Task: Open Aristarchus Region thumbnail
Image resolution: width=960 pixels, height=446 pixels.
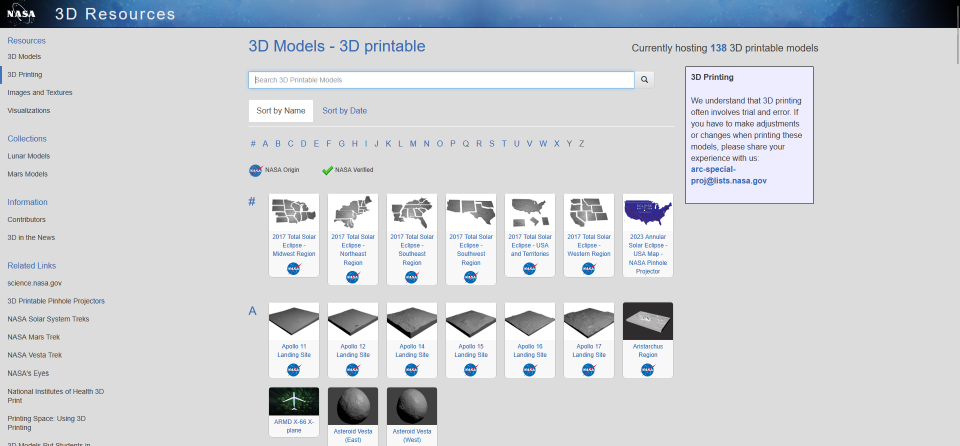Action: tap(648, 321)
